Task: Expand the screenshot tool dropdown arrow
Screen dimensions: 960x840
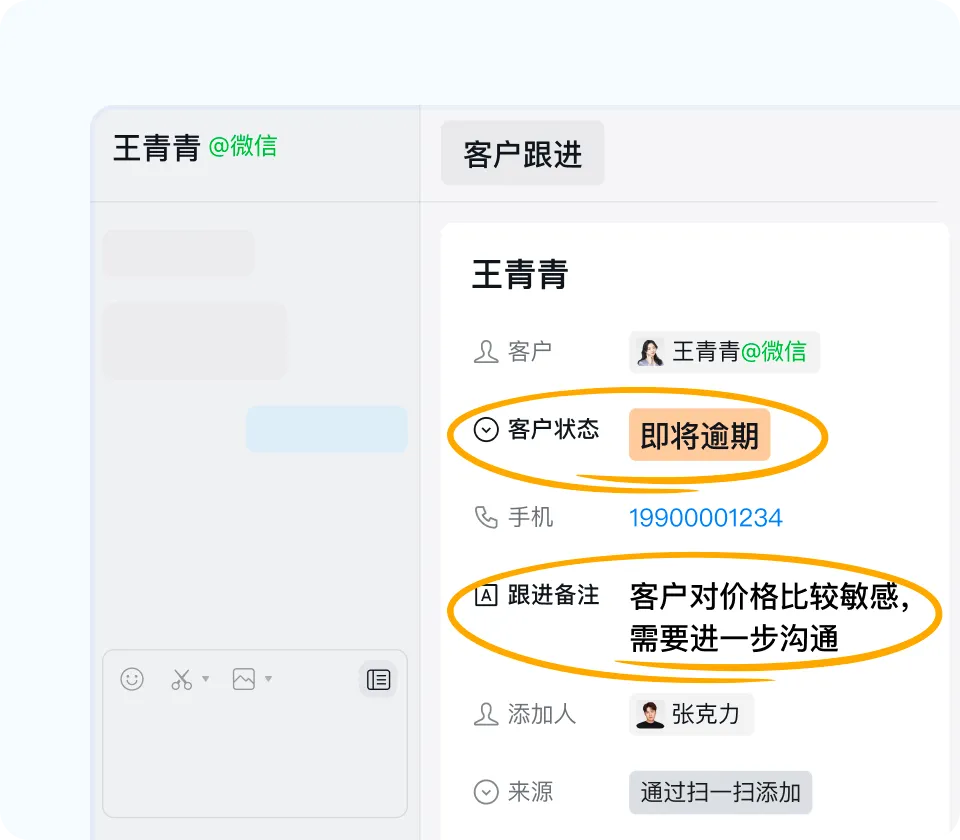Action: [x=204, y=679]
